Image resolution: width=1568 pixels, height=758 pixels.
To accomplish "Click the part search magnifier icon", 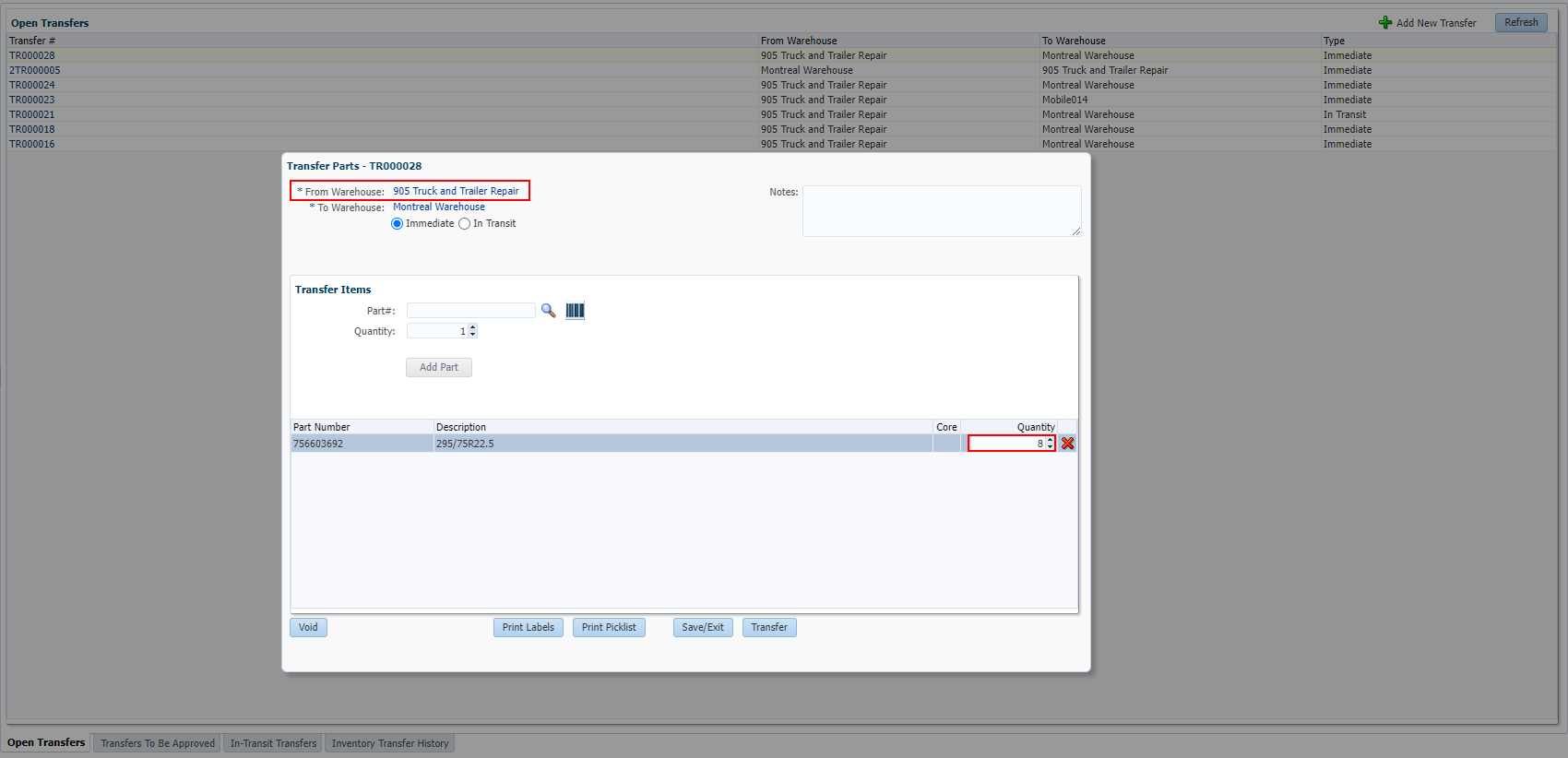I will coord(548,311).
